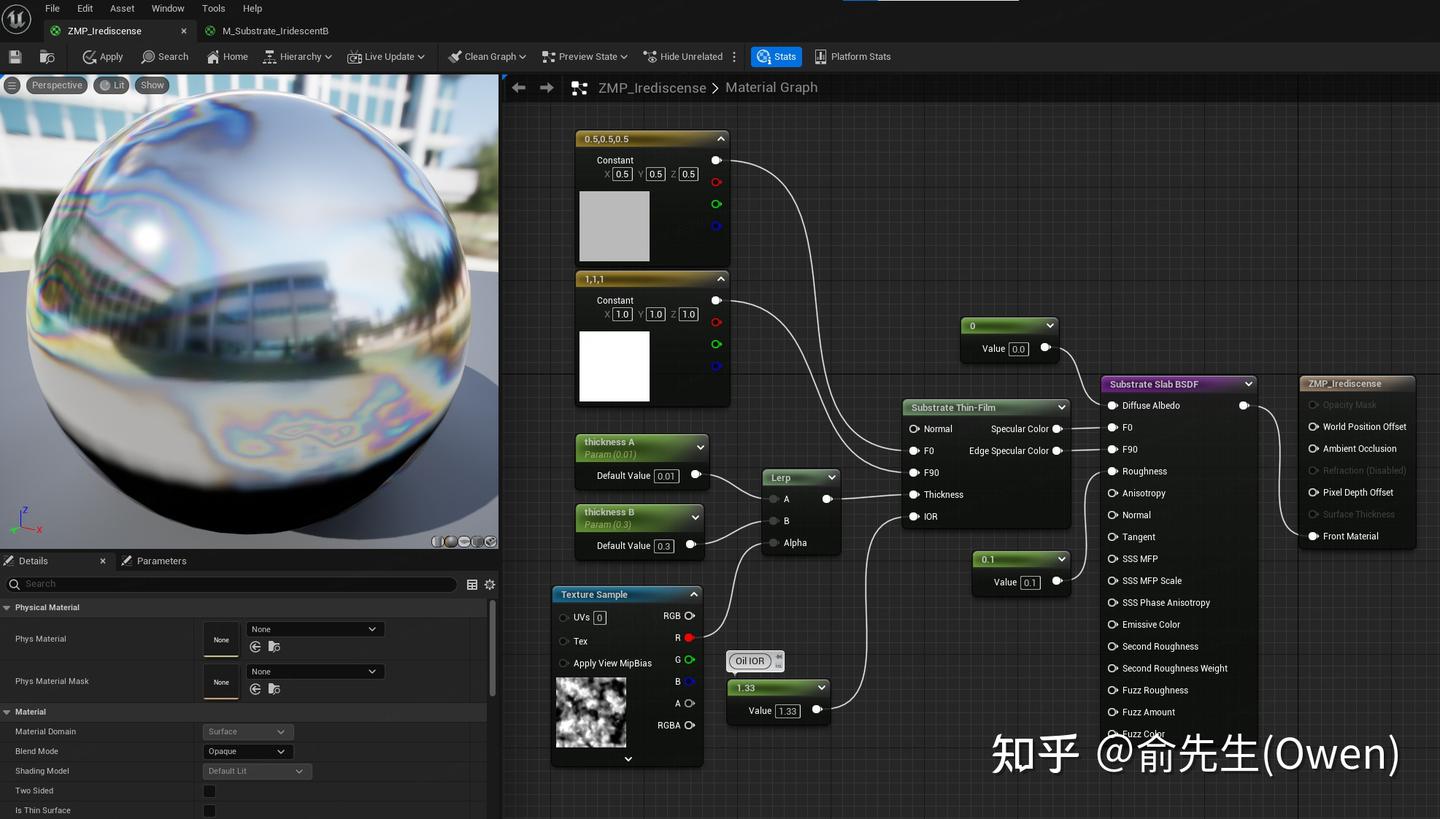Enable the Two Sided checkbox

(x=209, y=791)
